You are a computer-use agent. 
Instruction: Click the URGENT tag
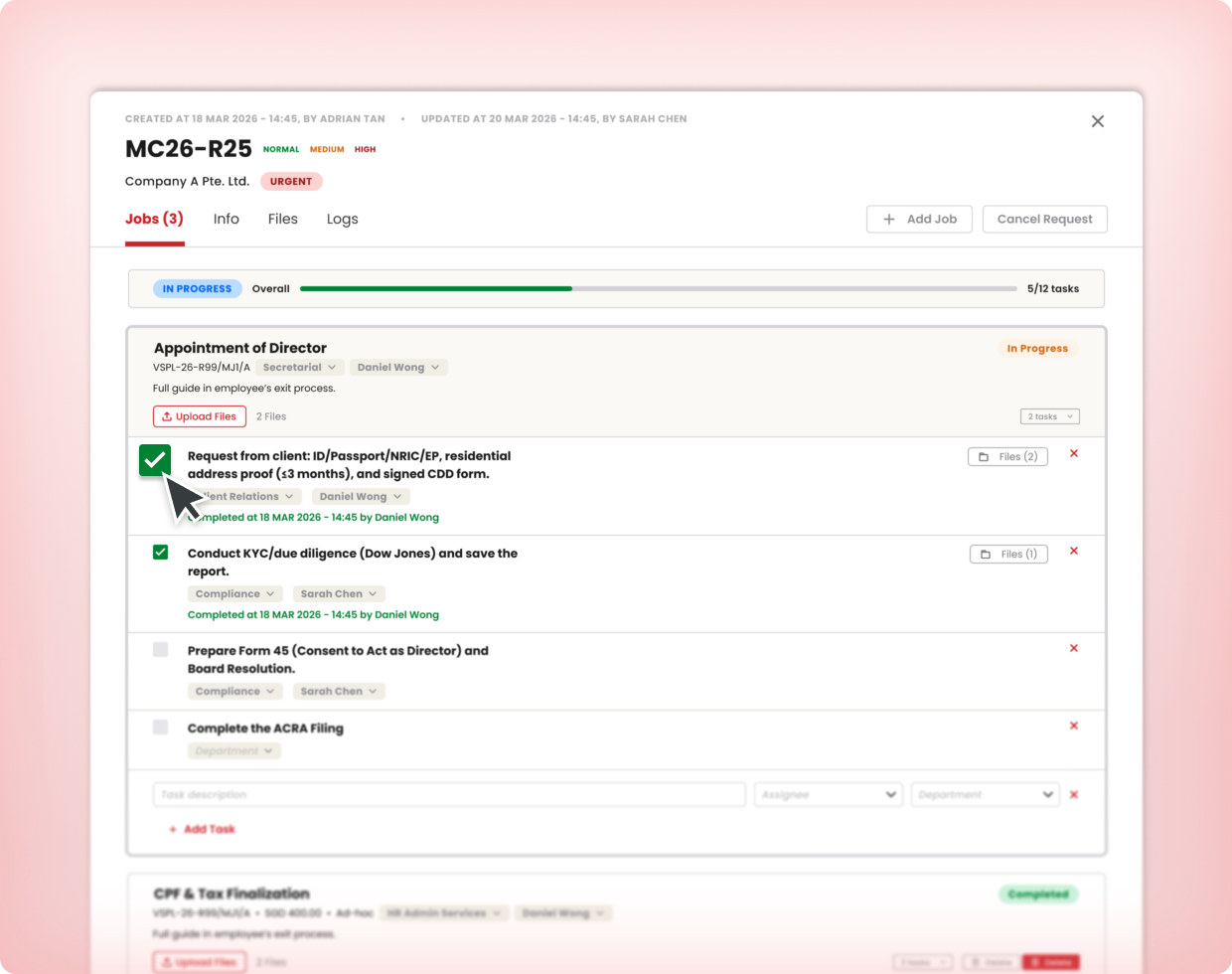click(291, 181)
